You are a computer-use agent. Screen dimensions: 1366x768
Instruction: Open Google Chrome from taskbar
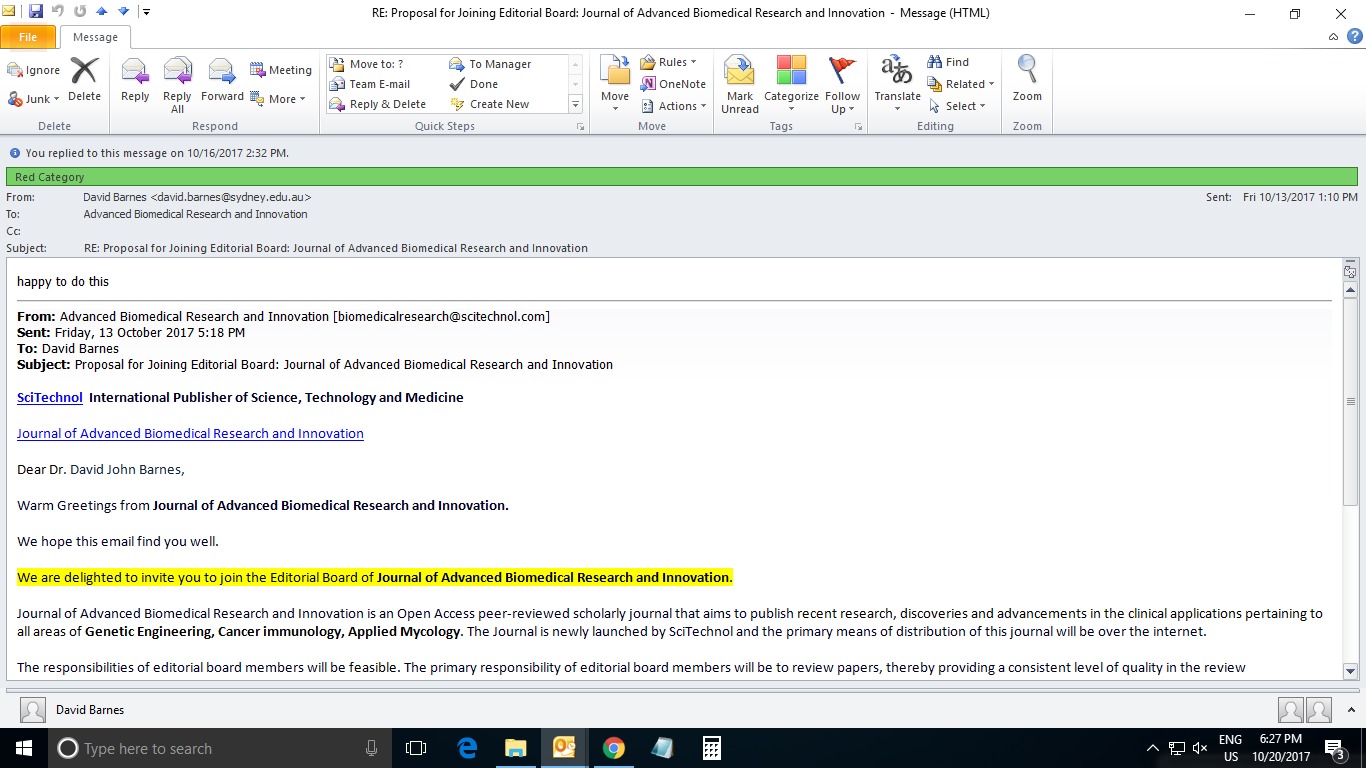pyautogui.click(x=613, y=748)
